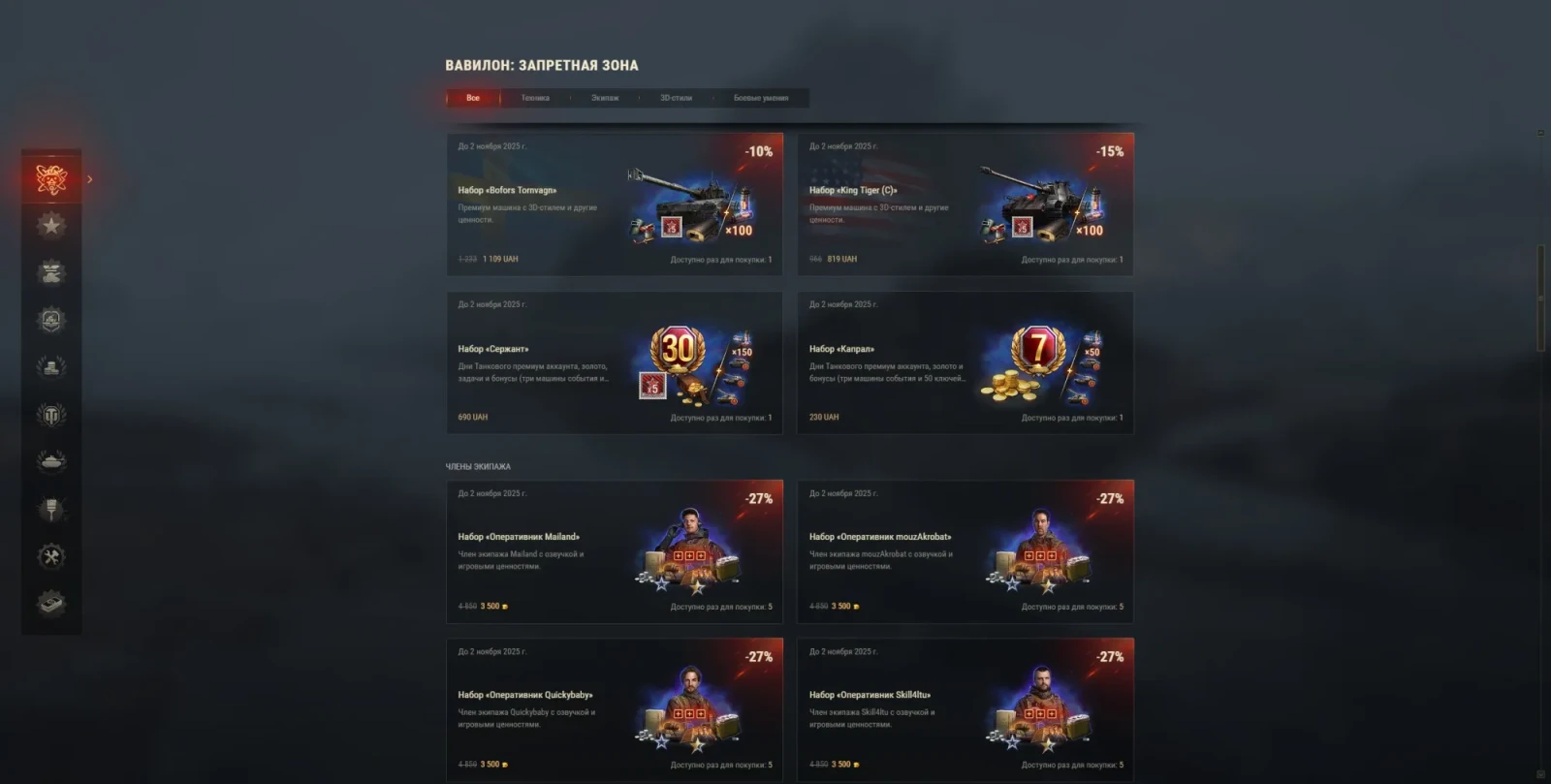The height and width of the screenshot is (784, 1551).
Task: Open the laurel-wreath gold stack sidebar category
Action: point(51,367)
